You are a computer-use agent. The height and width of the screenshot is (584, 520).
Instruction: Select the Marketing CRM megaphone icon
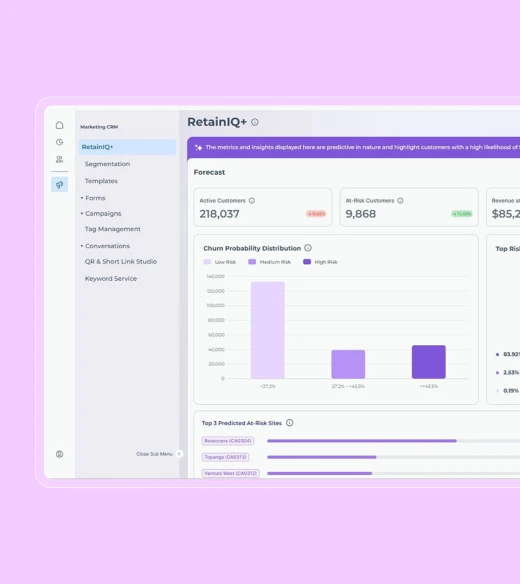click(x=59, y=184)
